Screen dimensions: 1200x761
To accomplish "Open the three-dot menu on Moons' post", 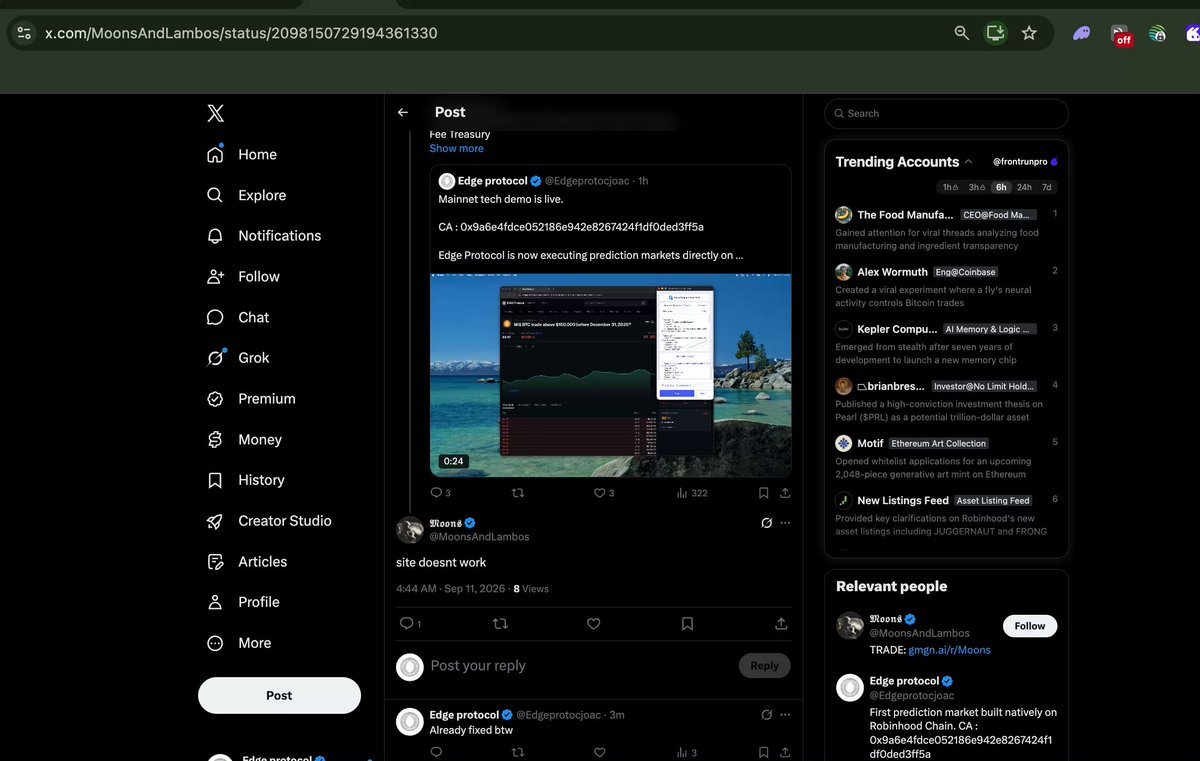I will tap(785, 523).
